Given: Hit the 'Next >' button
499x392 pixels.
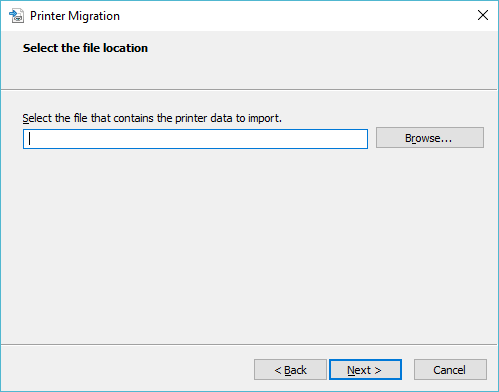Looking at the screenshot, I should (365, 370).
